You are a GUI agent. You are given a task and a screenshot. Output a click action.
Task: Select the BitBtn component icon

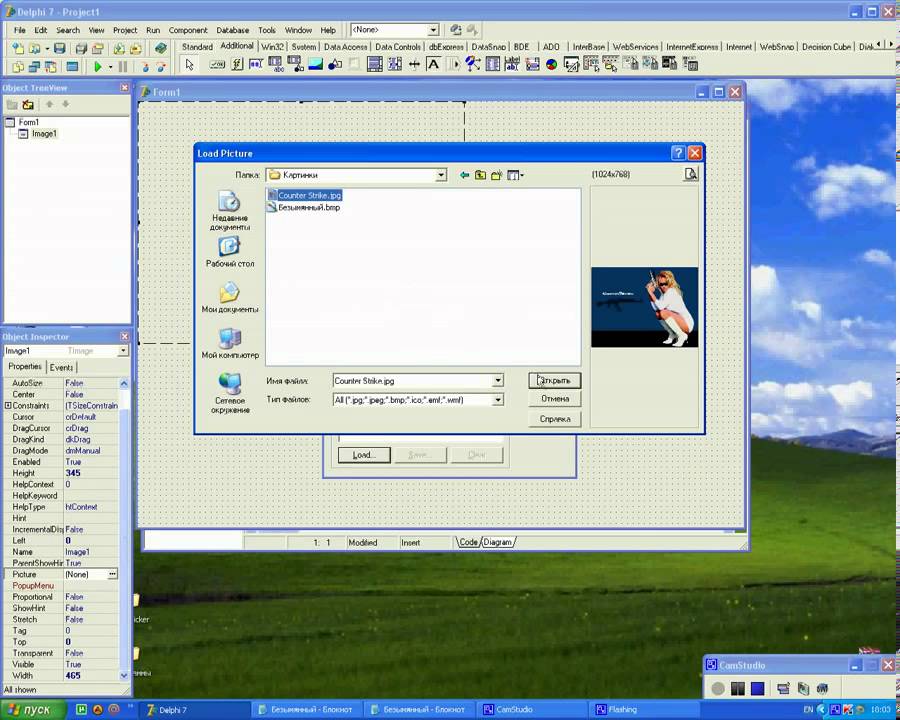pos(217,64)
